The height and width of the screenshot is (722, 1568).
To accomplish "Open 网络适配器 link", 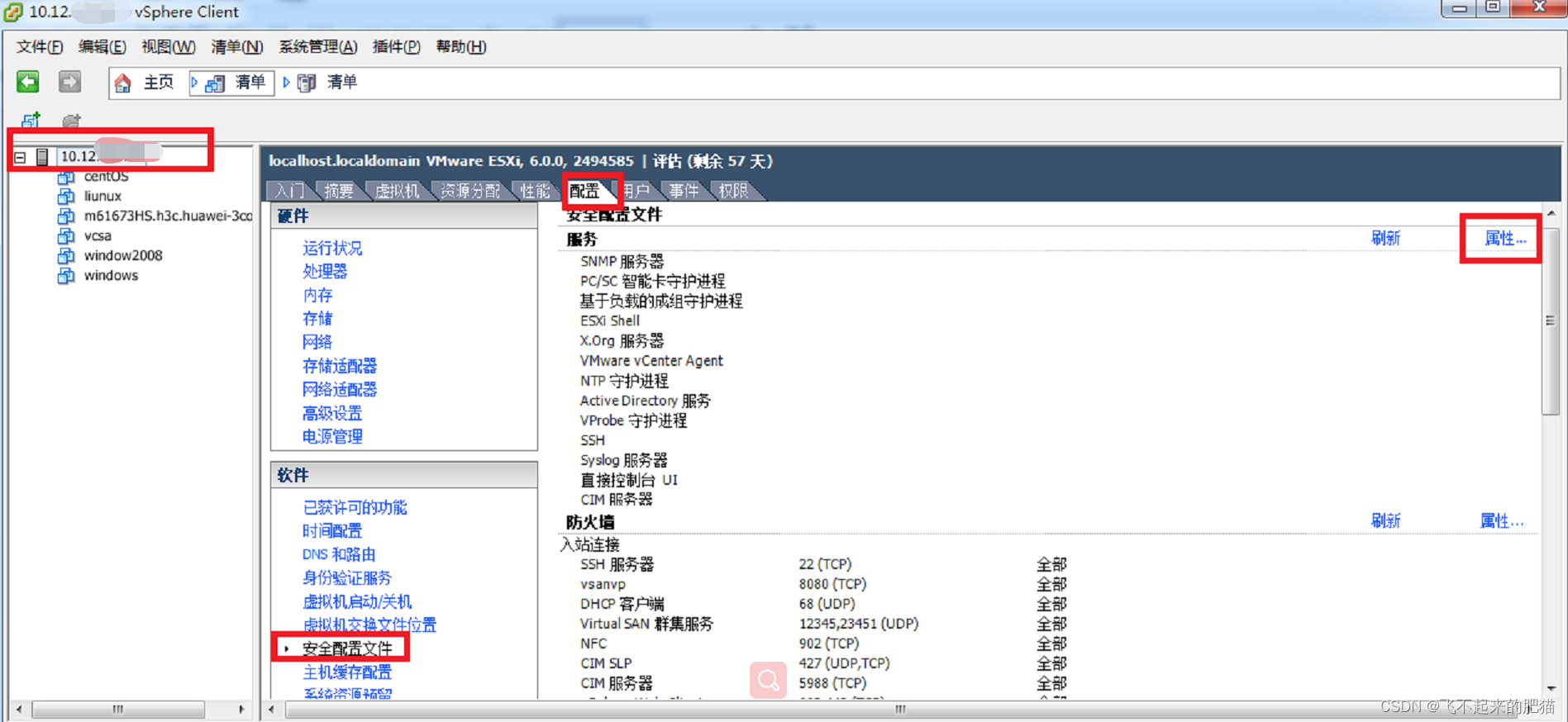I will [x=340, y=389].
